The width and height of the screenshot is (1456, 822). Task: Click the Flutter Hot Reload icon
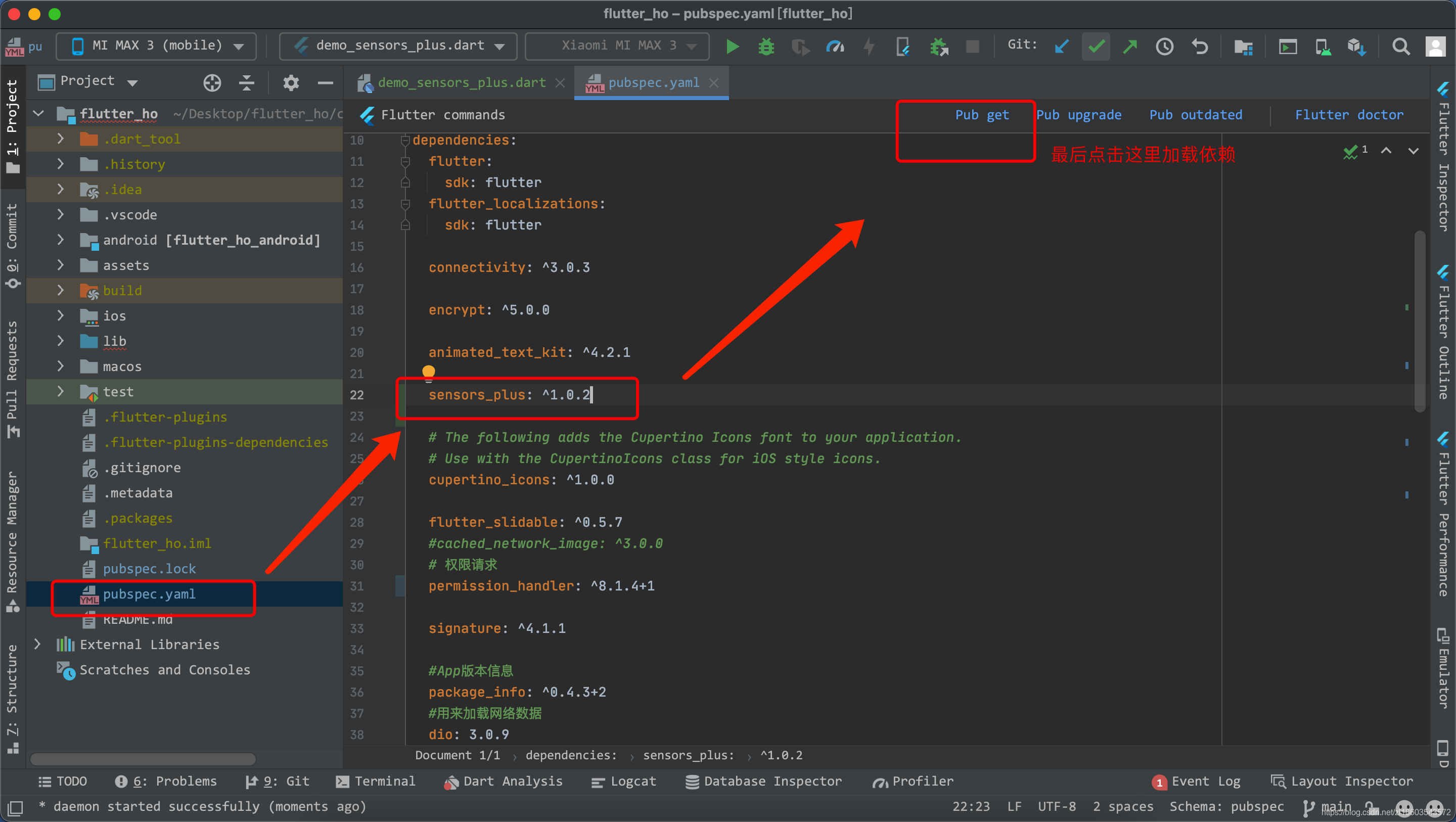coord(870,45)
